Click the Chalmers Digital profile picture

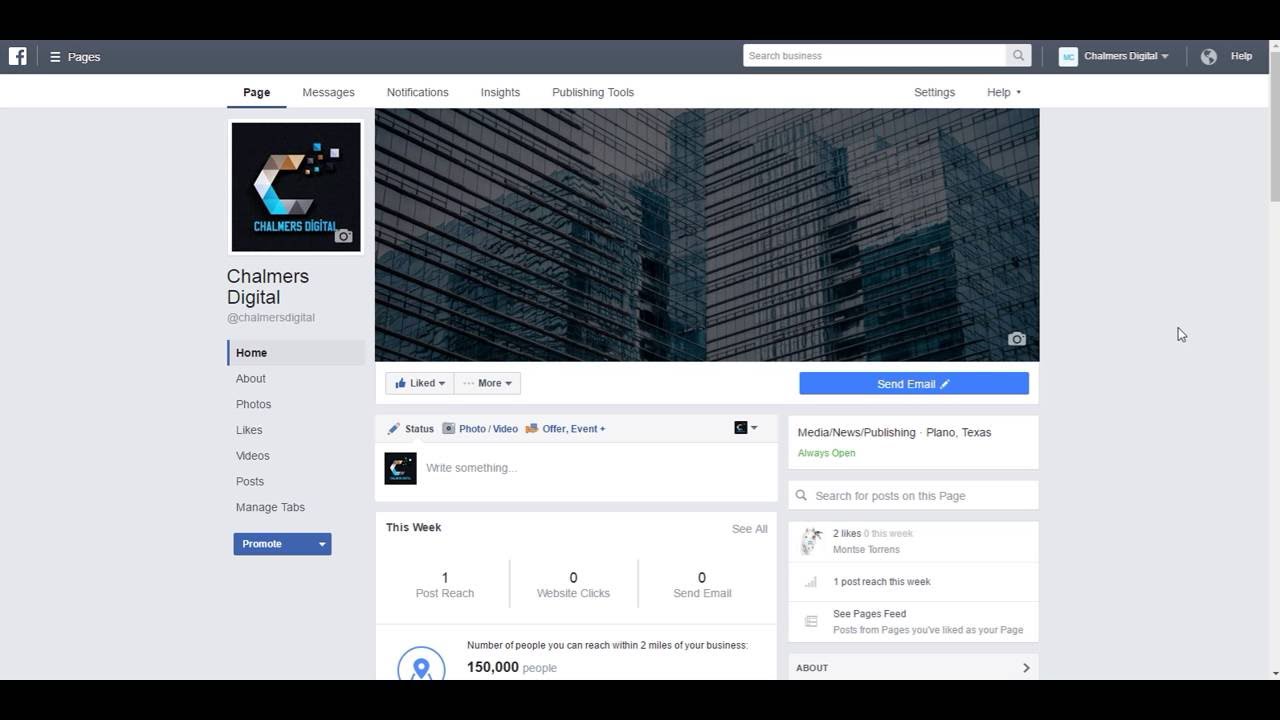[296, 187]
